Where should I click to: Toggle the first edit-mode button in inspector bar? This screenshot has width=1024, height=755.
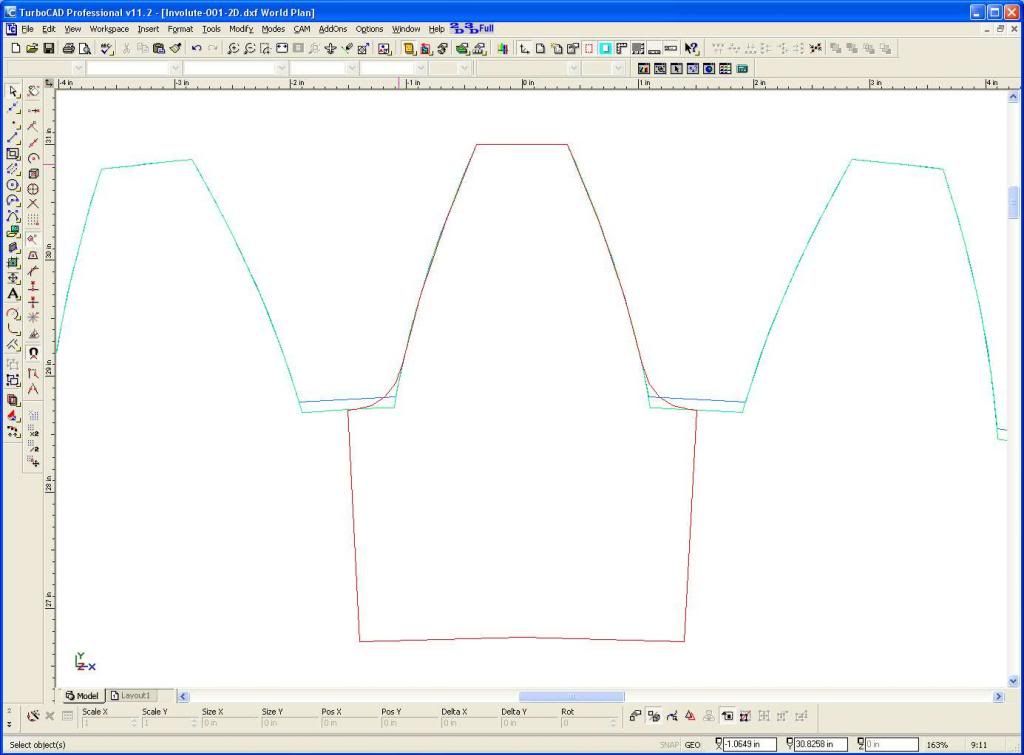(635, 716)
